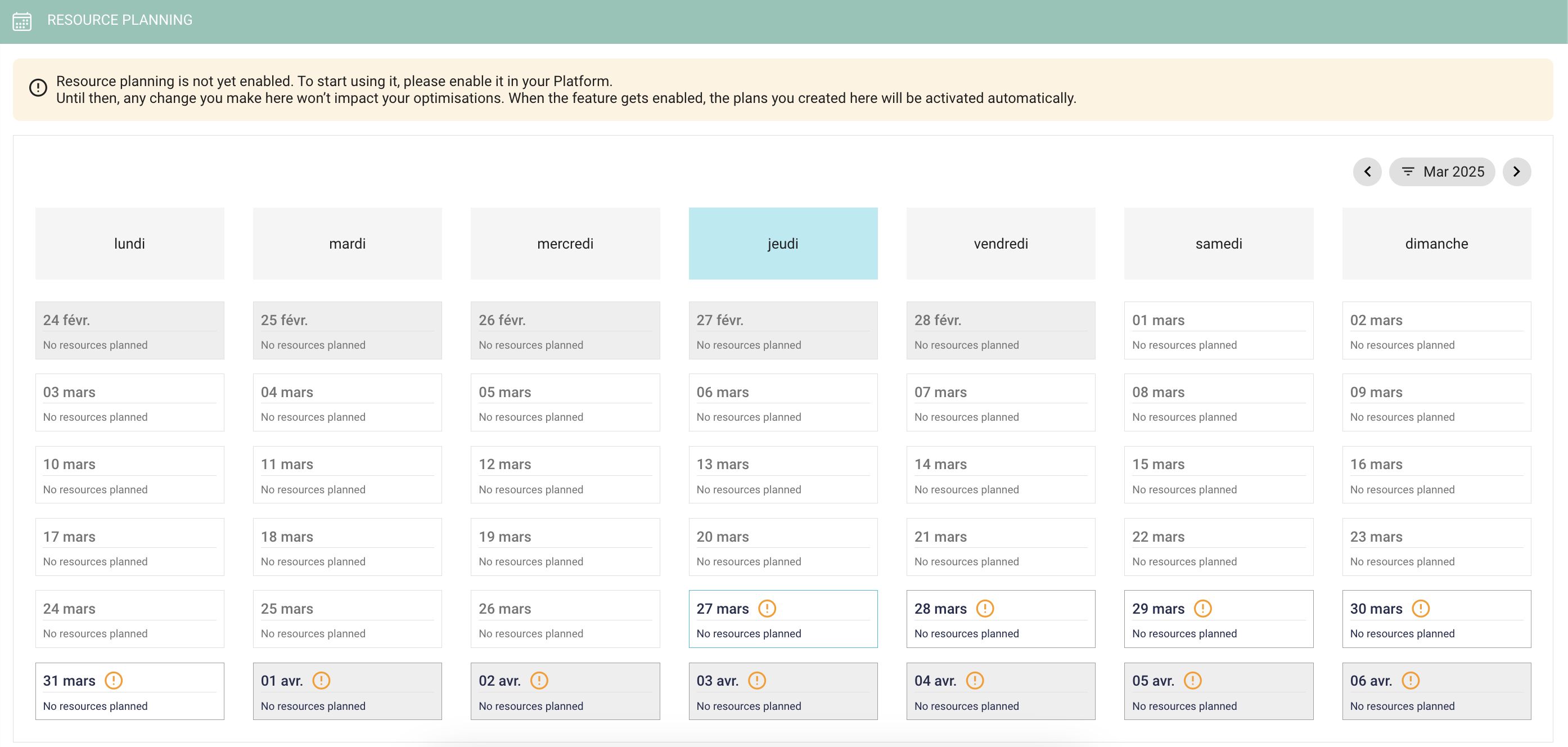1568x747 pixels.
Task: Click the warning icon on 29 mars
Action: click(x=1203, y=608)
